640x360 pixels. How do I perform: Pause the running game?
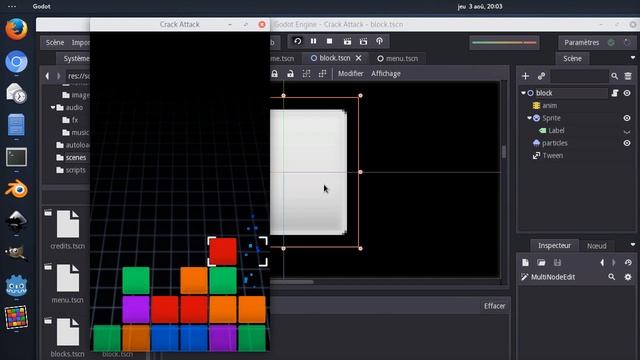[313, 41]
